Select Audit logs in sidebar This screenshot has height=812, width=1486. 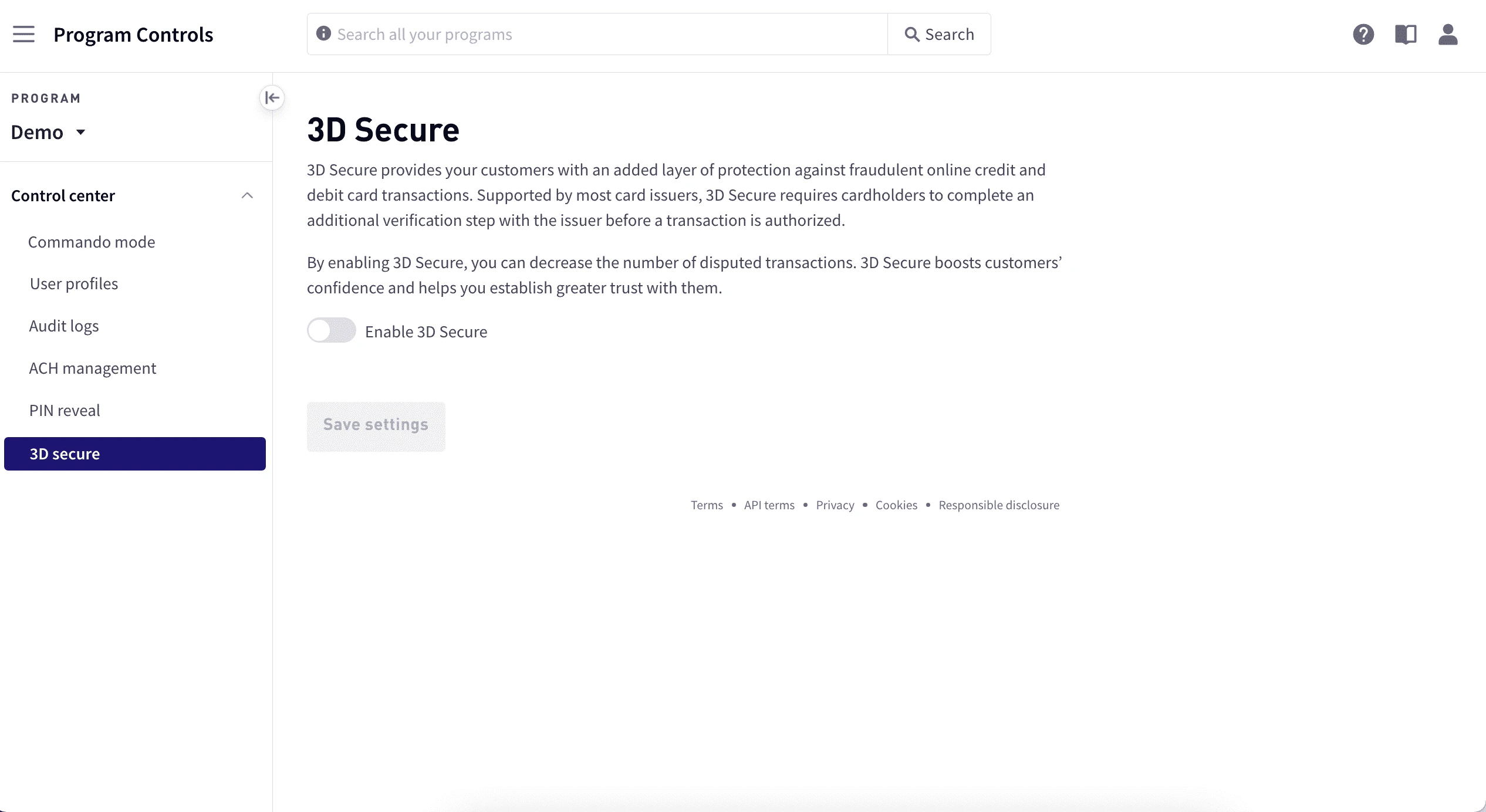[x=64, y=326]
